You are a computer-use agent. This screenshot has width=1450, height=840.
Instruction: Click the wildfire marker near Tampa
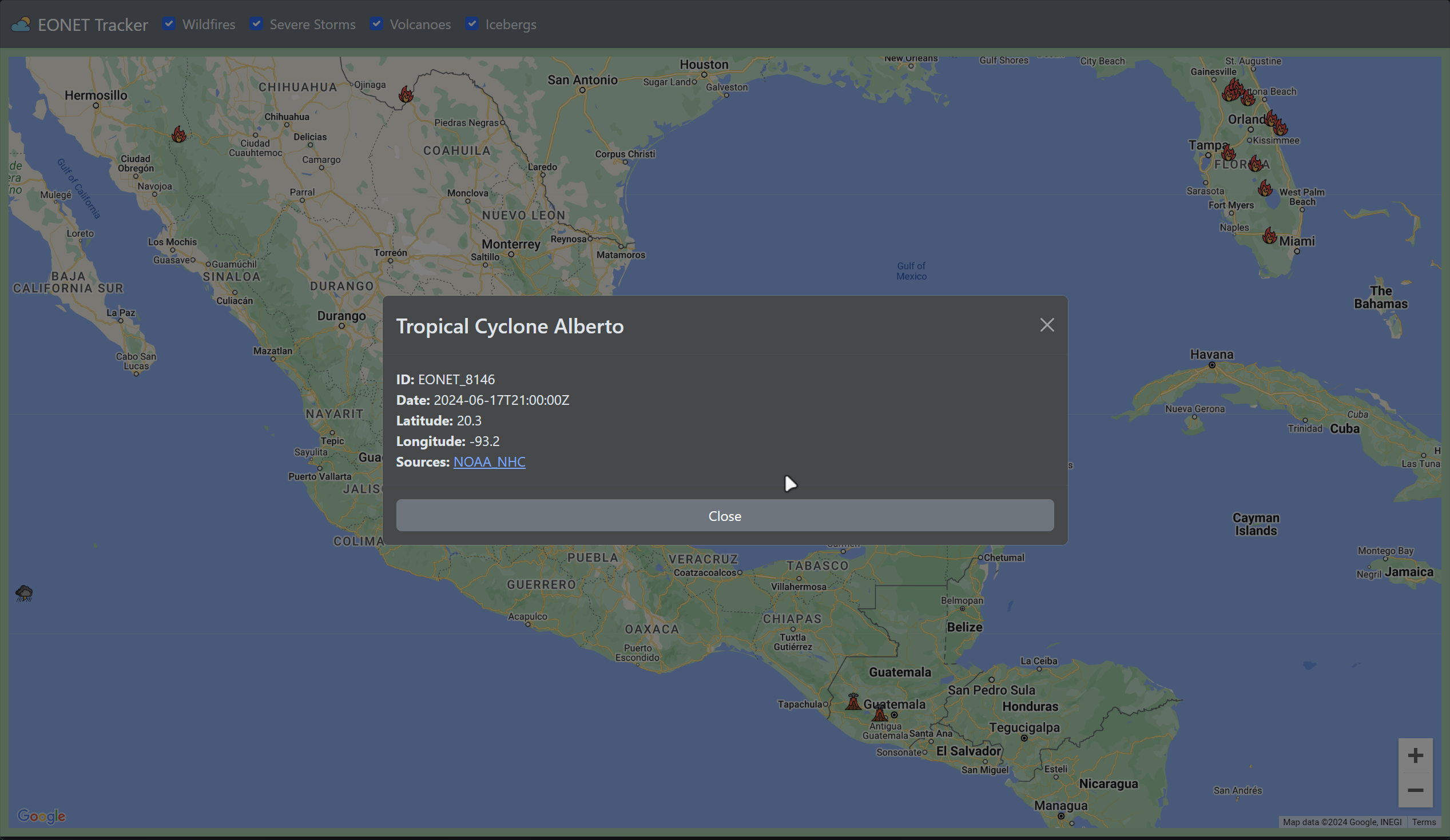pos(1229,153)
